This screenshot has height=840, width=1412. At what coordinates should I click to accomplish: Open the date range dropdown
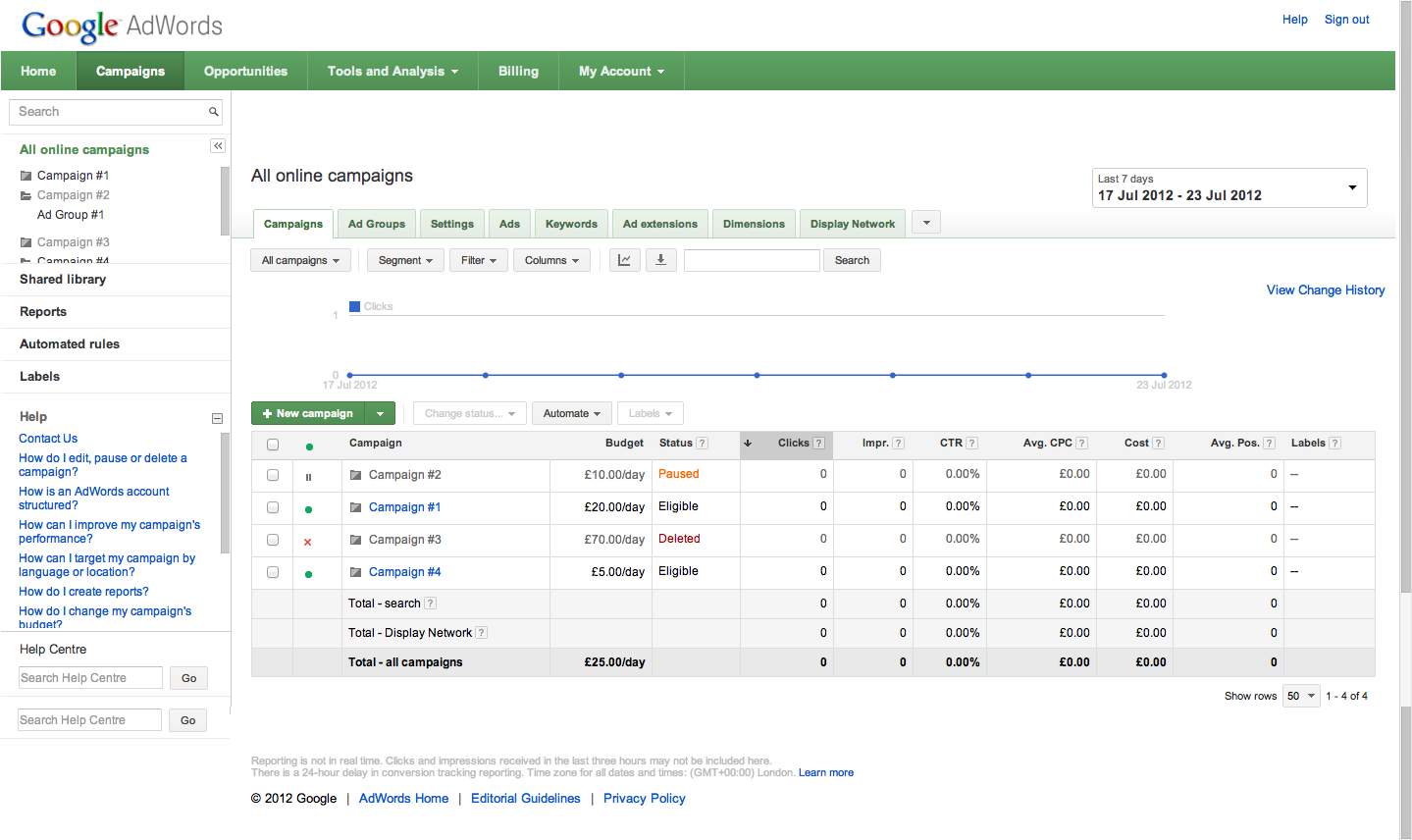[1229, 187]
